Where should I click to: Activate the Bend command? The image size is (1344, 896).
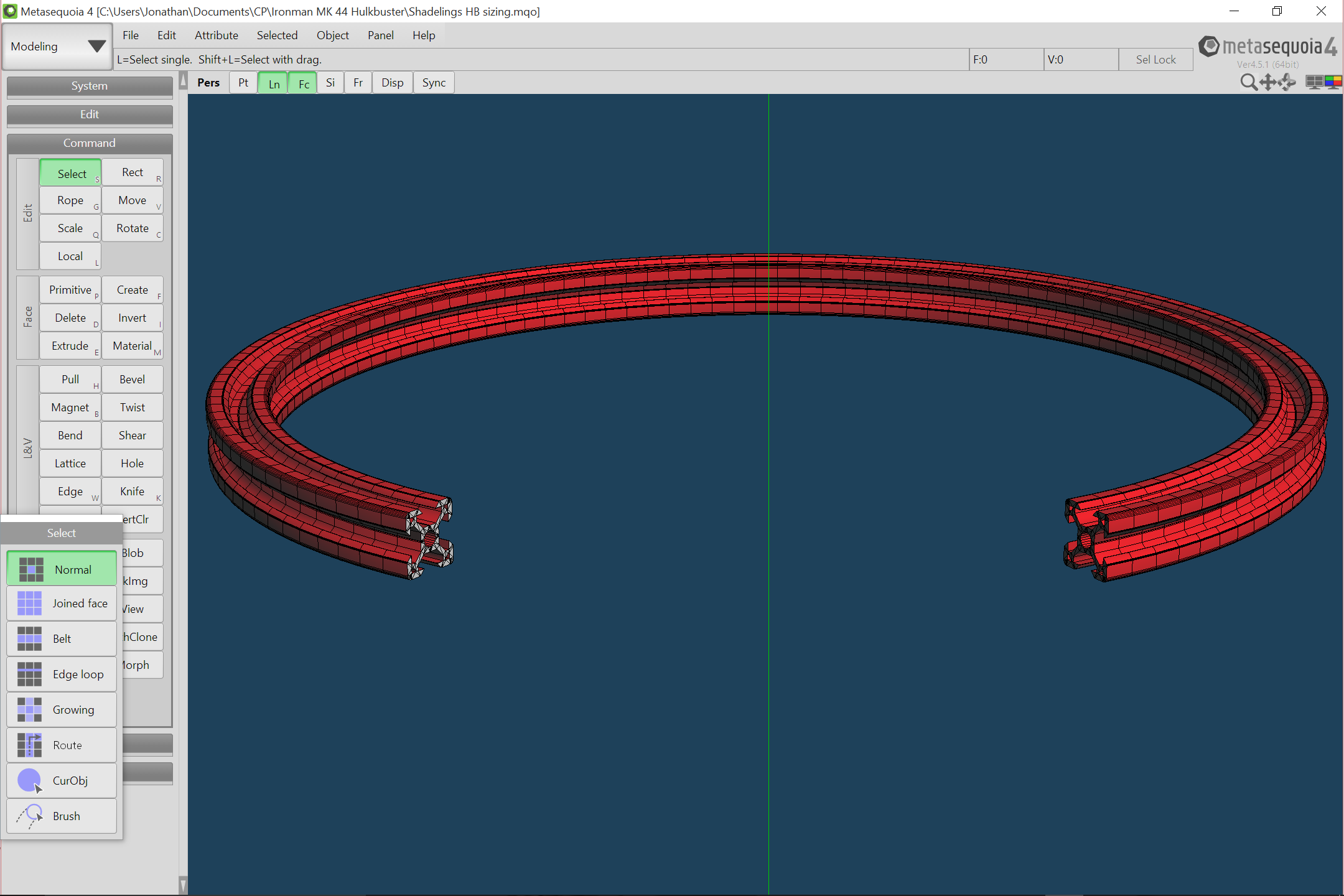tap(70, 436)
